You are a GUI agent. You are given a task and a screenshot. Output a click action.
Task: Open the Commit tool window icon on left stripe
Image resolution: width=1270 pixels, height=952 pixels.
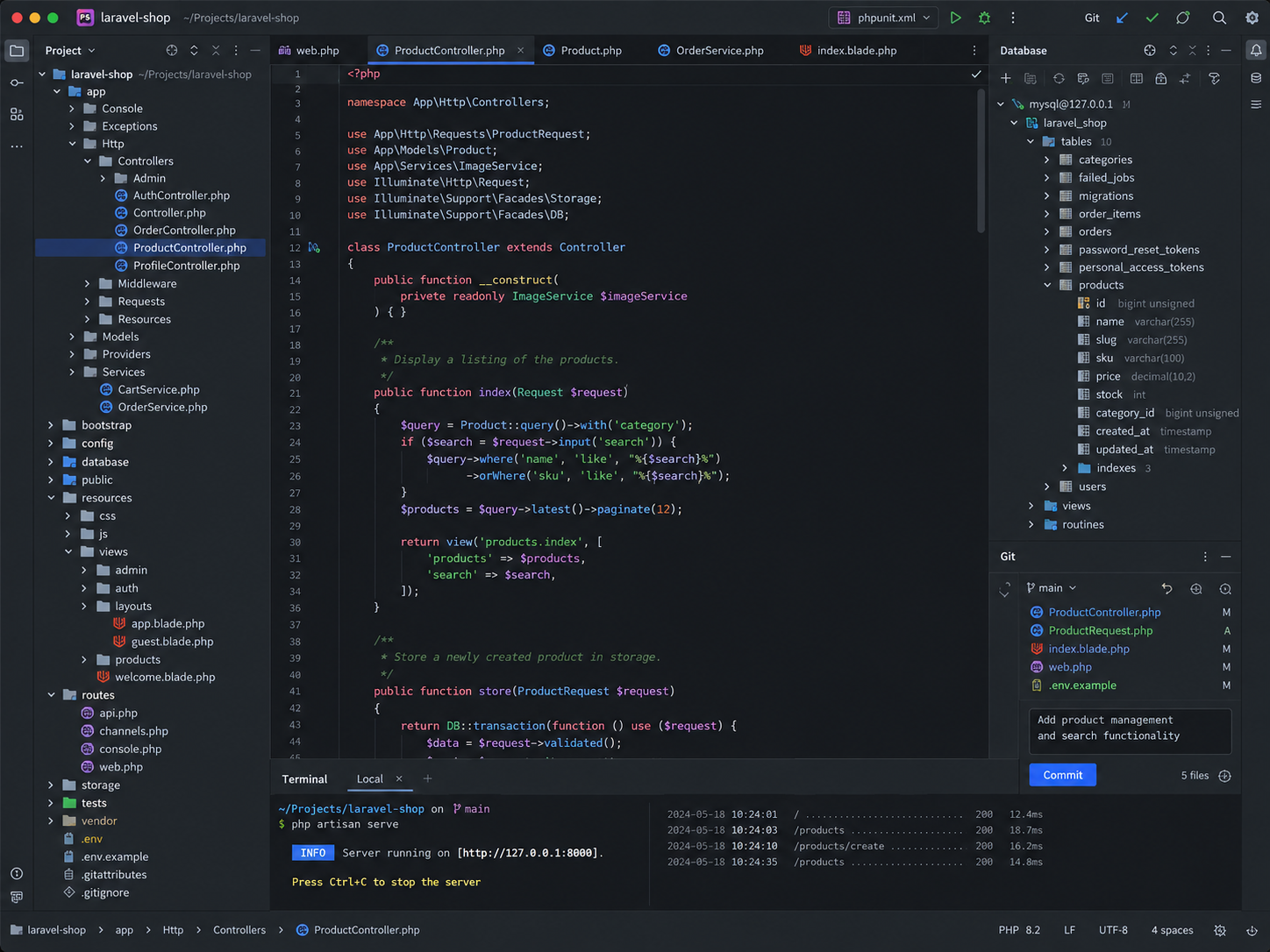[x=17, y=82]
